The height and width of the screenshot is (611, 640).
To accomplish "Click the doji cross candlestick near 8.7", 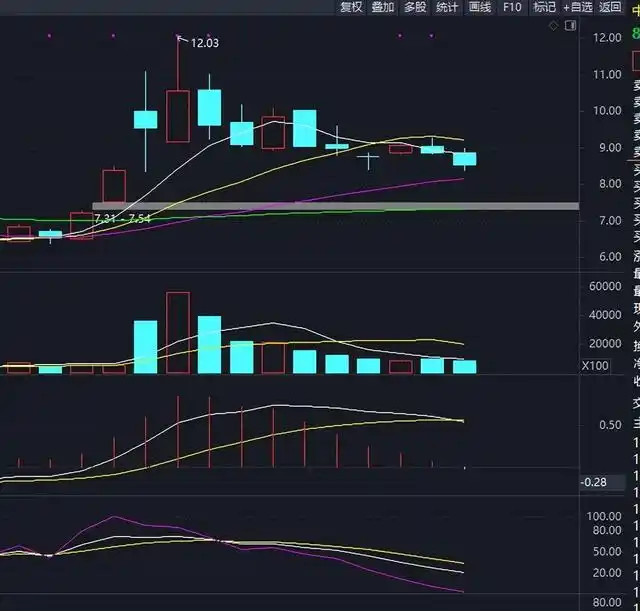I will pyautogui.click(x=369, y=157).
